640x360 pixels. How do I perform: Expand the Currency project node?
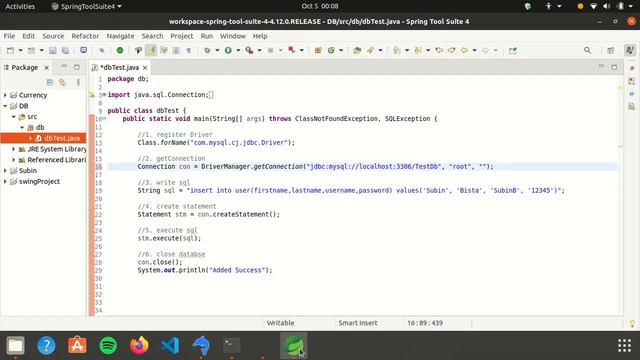tap(5, 95)
